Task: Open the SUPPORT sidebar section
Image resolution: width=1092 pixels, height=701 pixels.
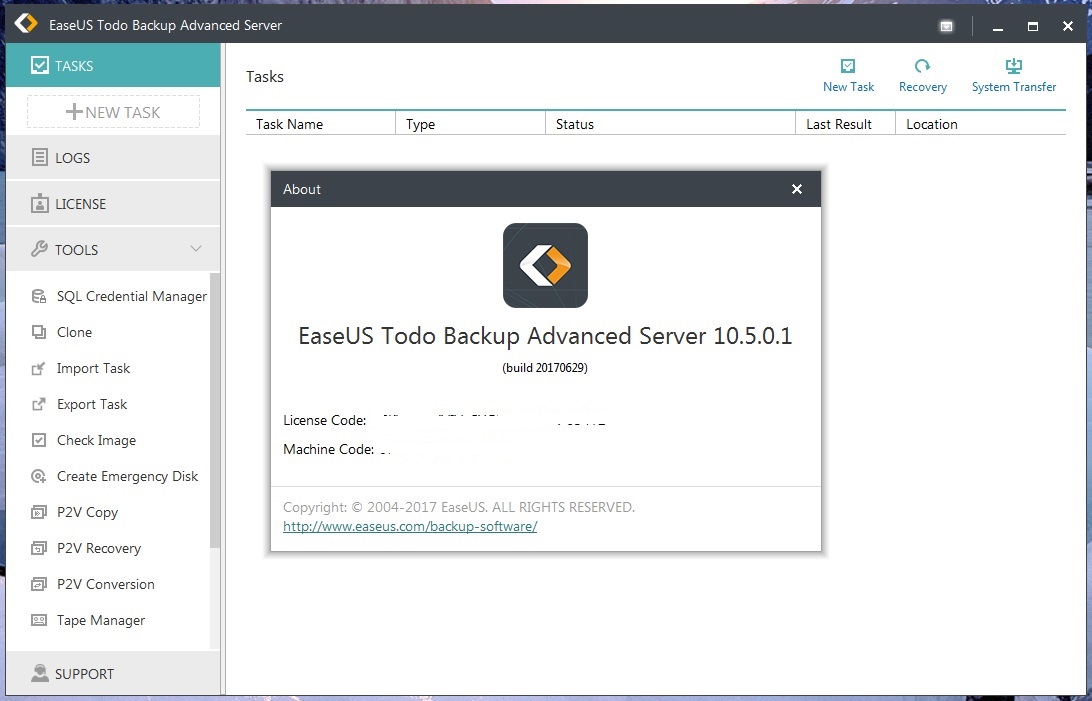Action: tap(113, 673)
